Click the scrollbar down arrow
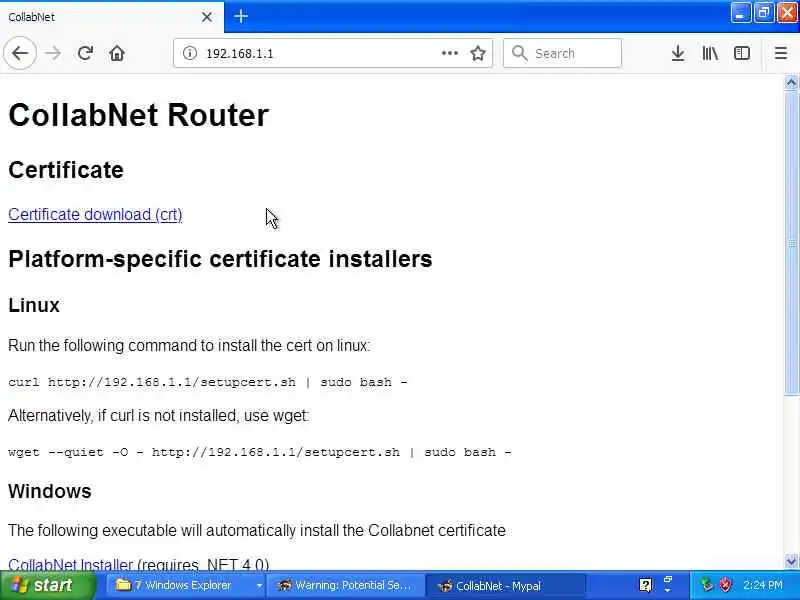Viewport: 800px width, 600px height. tap(791, 561)
